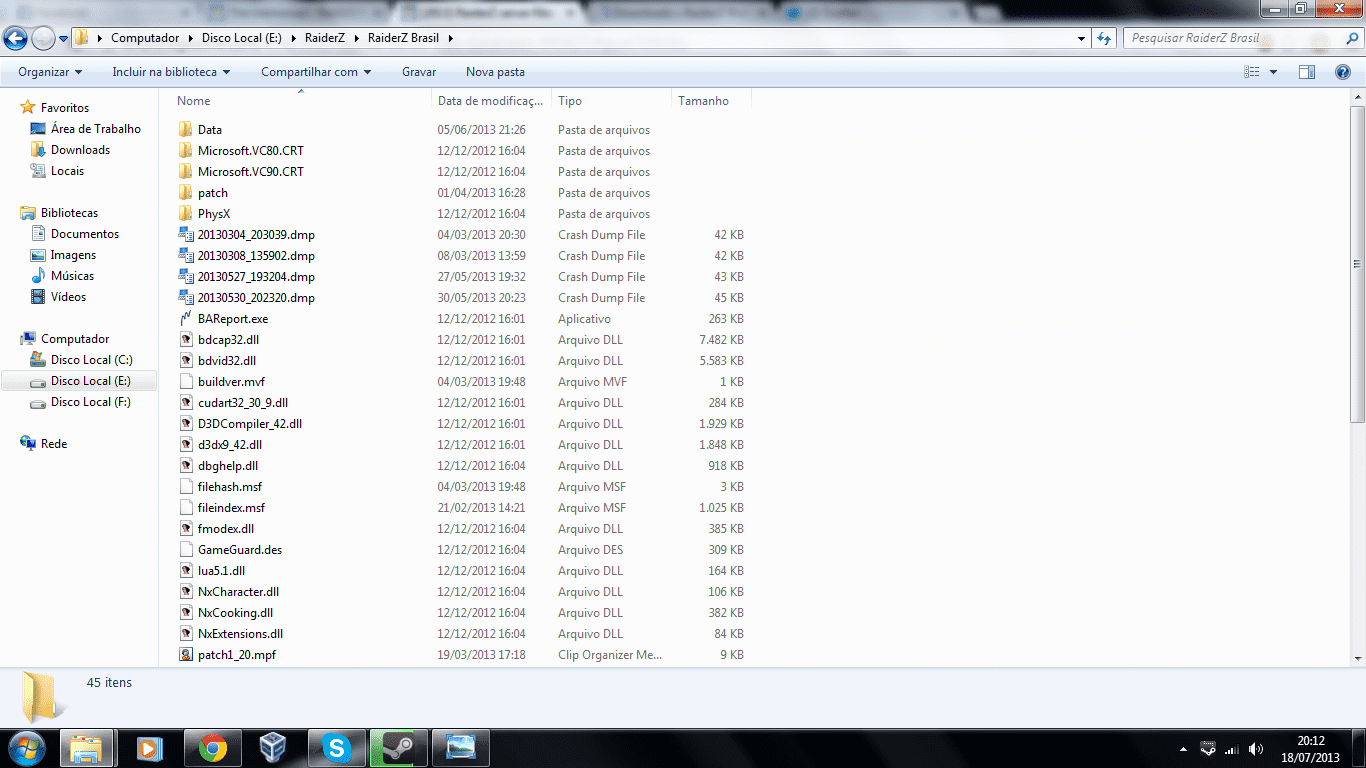Screen dimensions: 1366x768
Task: Select the Microsoft.VC80.CRT folder icon
Action: 185,151
